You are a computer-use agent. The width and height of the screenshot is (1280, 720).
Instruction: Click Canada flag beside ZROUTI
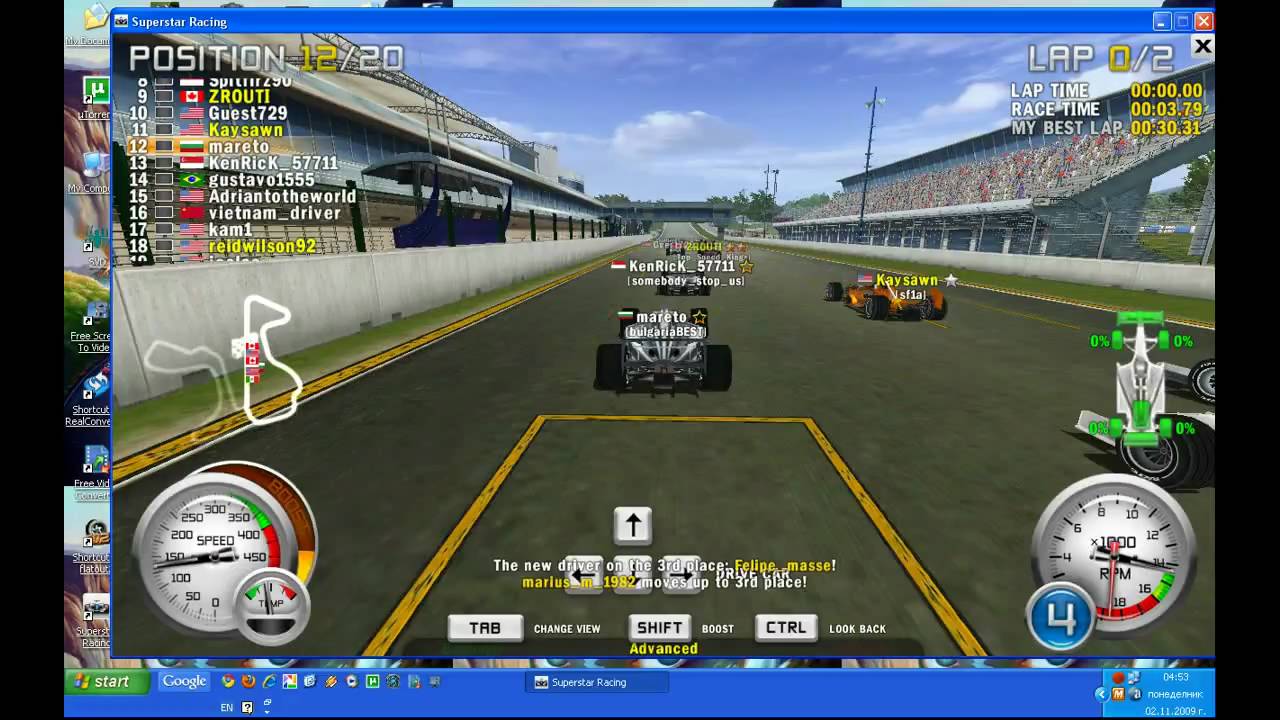pos(192,97)
